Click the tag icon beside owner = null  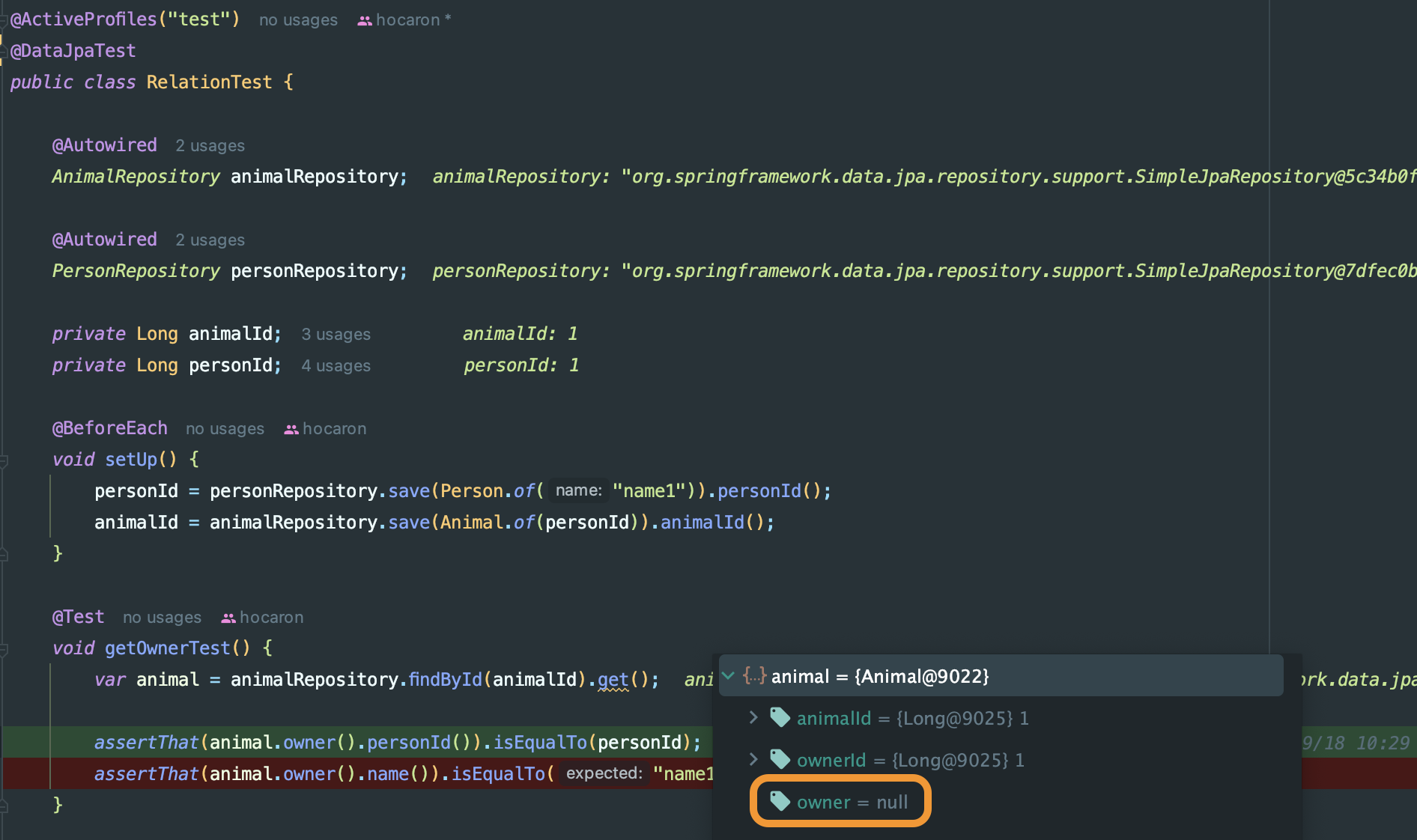pos(780,802)
